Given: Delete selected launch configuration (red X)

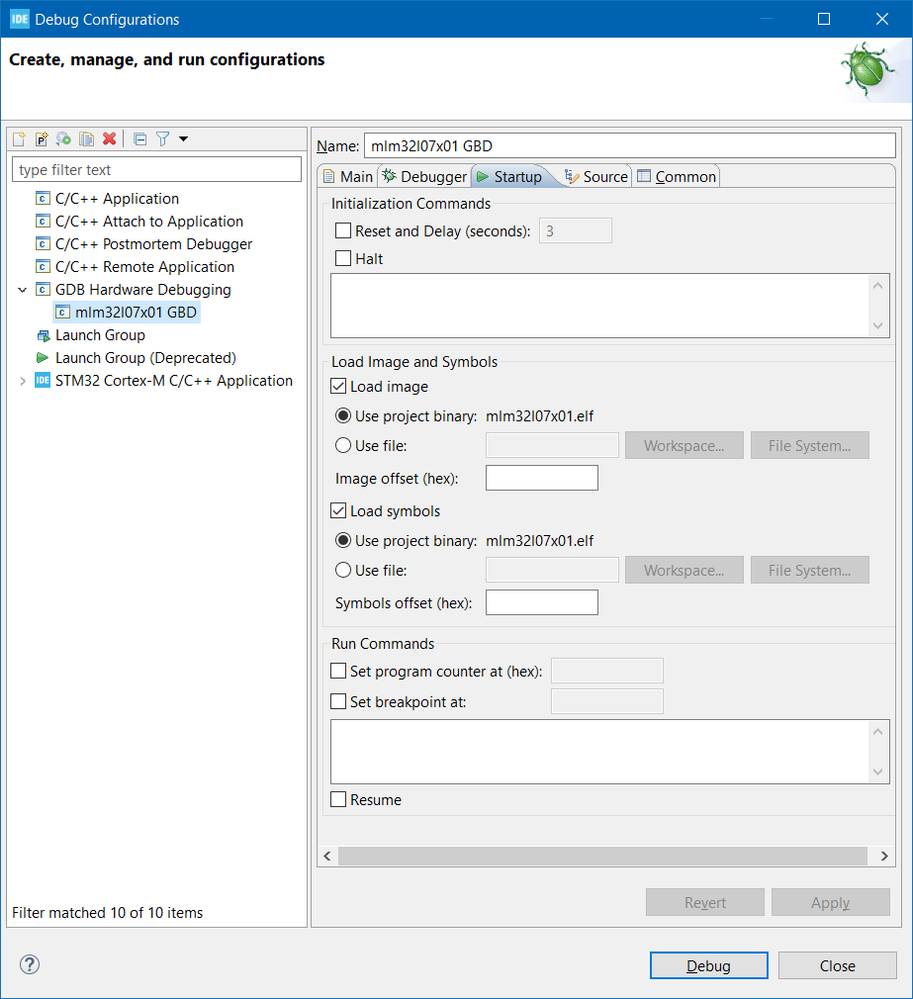Looking at the screenshot, I should [110, 138].
